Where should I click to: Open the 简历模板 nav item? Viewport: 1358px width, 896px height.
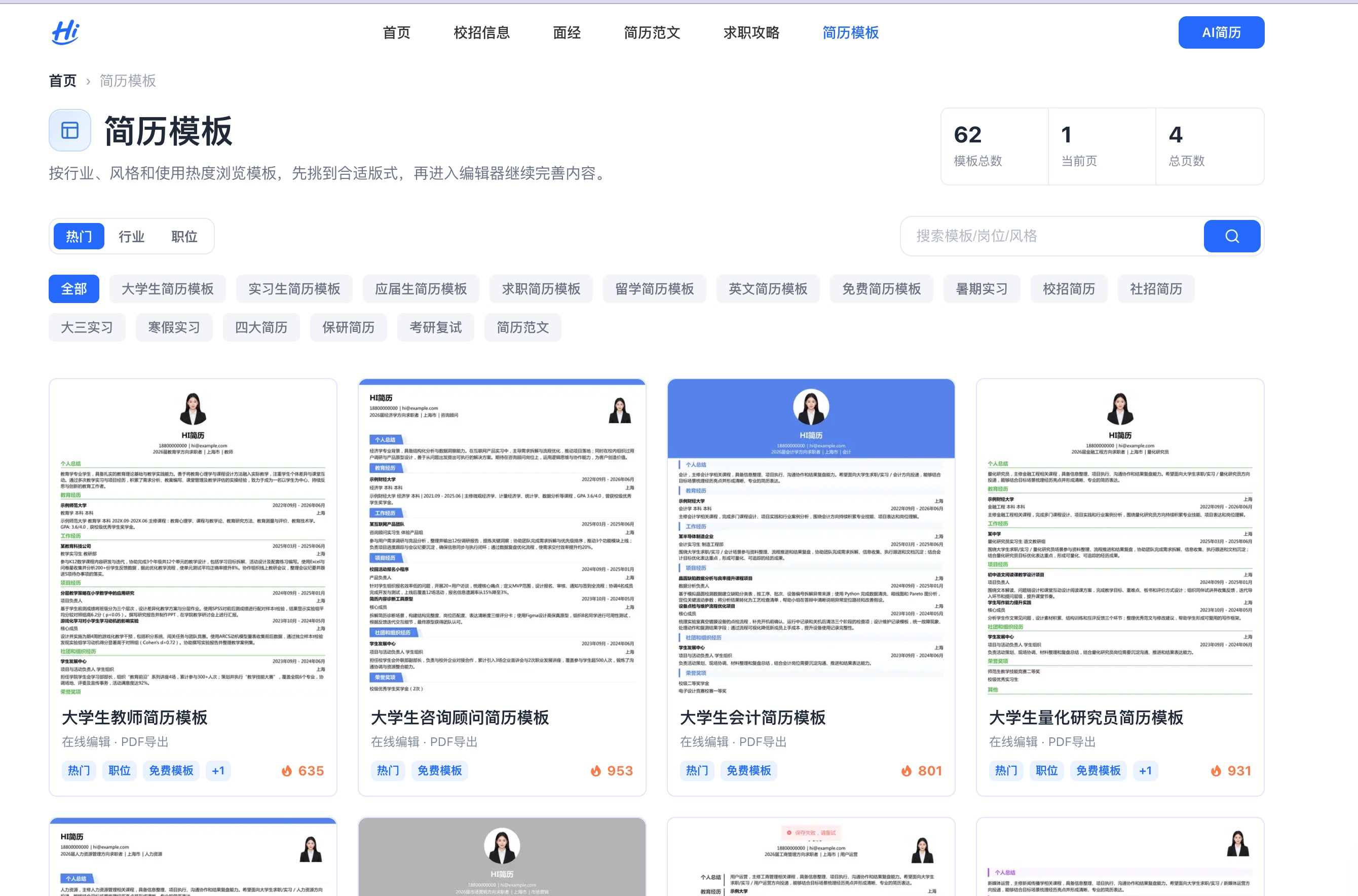[851, 32]
